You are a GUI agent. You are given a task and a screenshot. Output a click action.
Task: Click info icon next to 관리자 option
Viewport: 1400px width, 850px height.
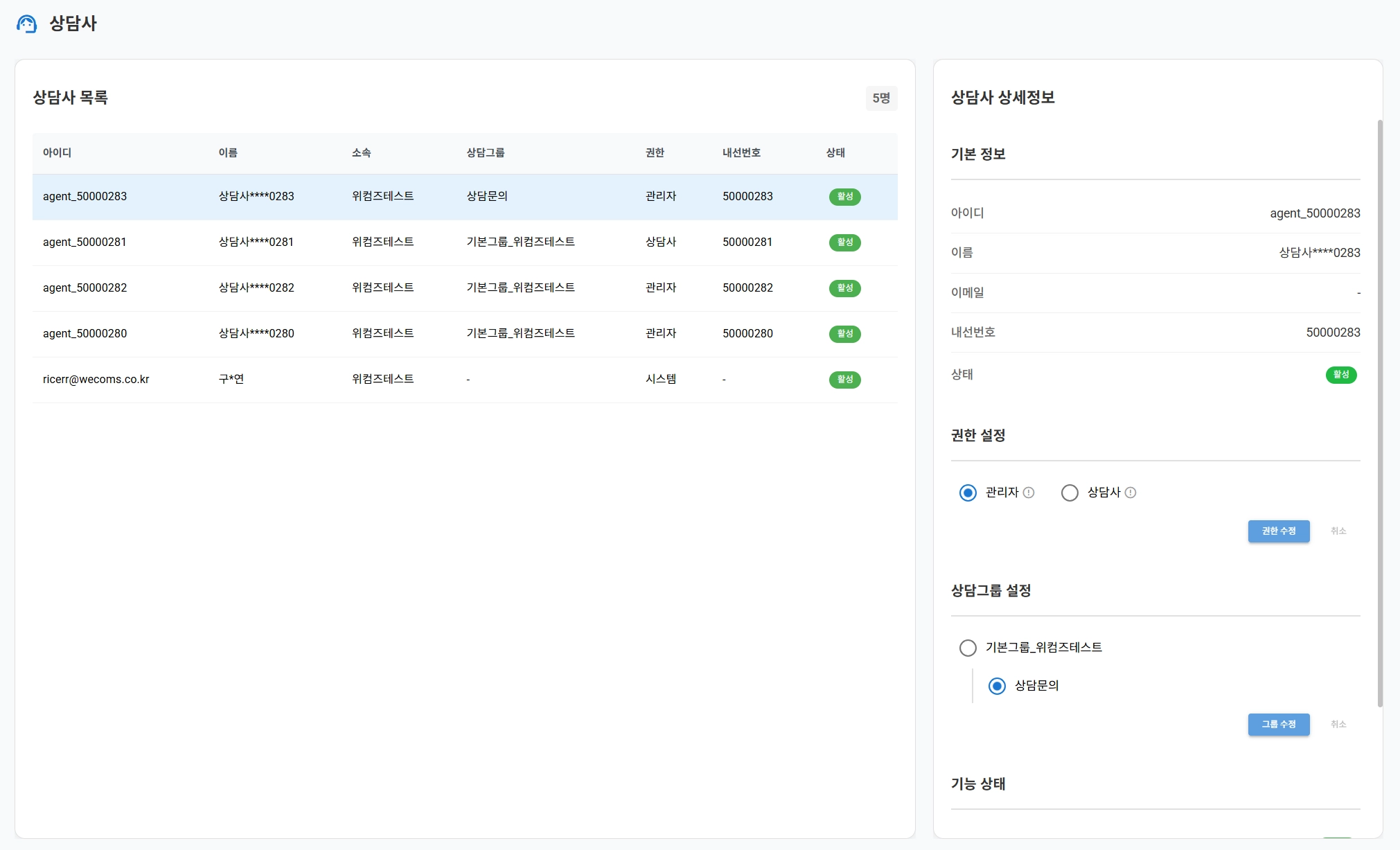click(1029, 493)
